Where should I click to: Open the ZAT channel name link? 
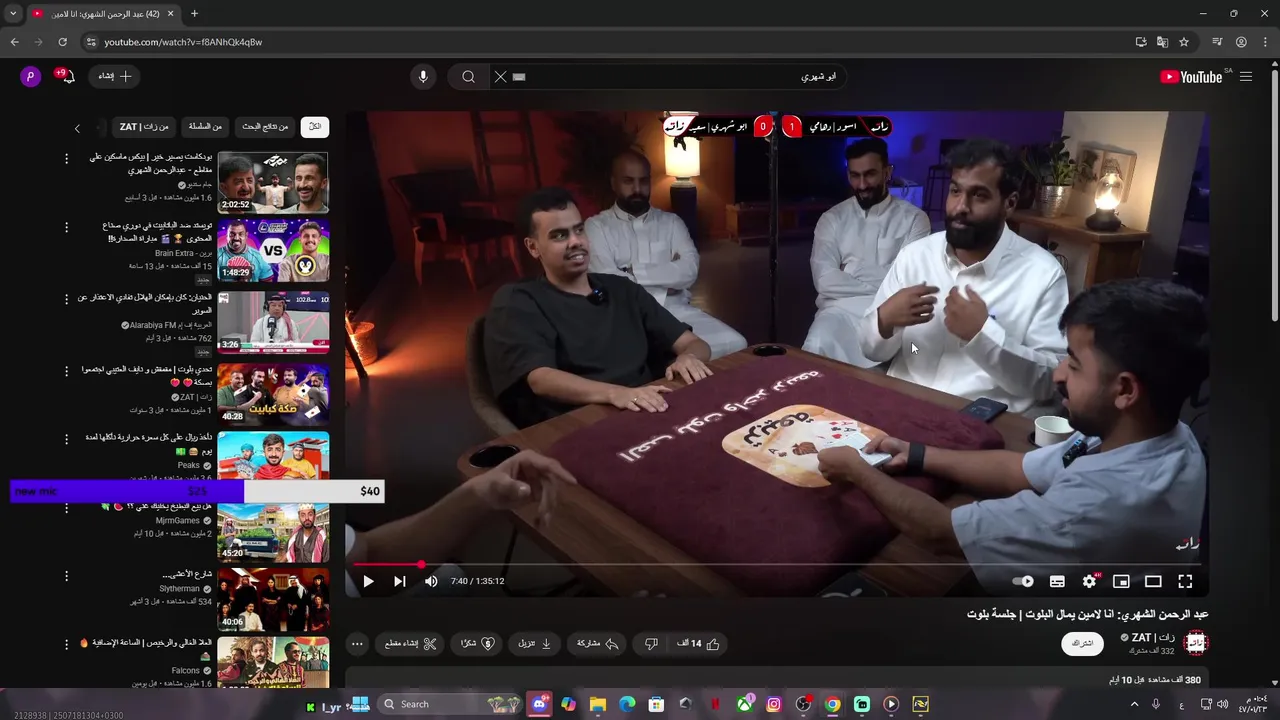[x=1154, y=637]
